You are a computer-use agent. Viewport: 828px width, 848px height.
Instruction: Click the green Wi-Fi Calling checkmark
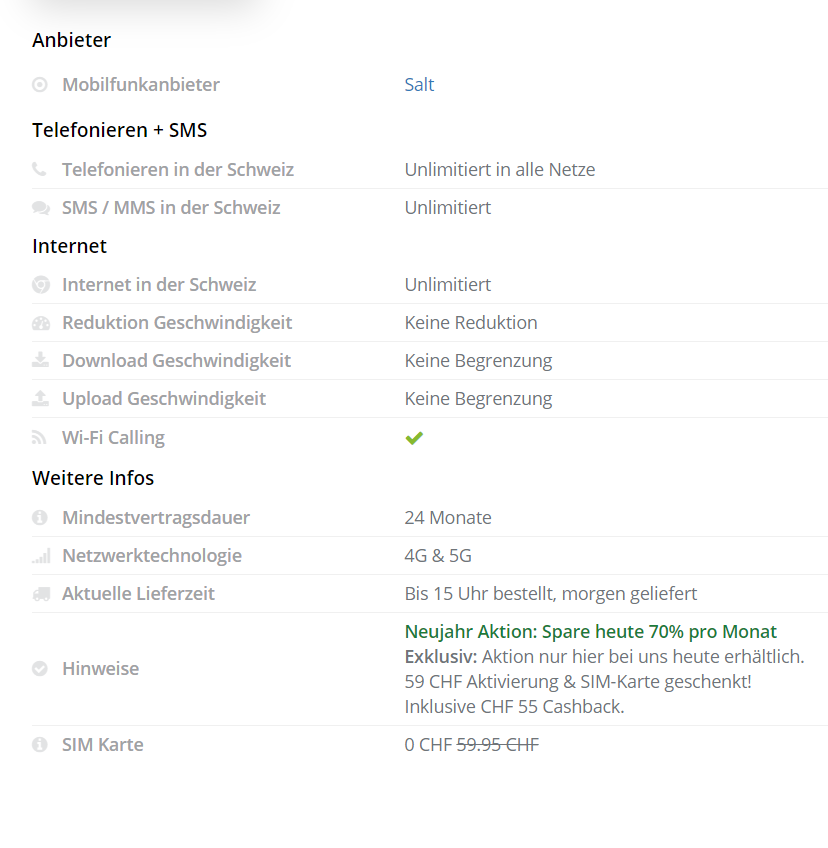414,438
